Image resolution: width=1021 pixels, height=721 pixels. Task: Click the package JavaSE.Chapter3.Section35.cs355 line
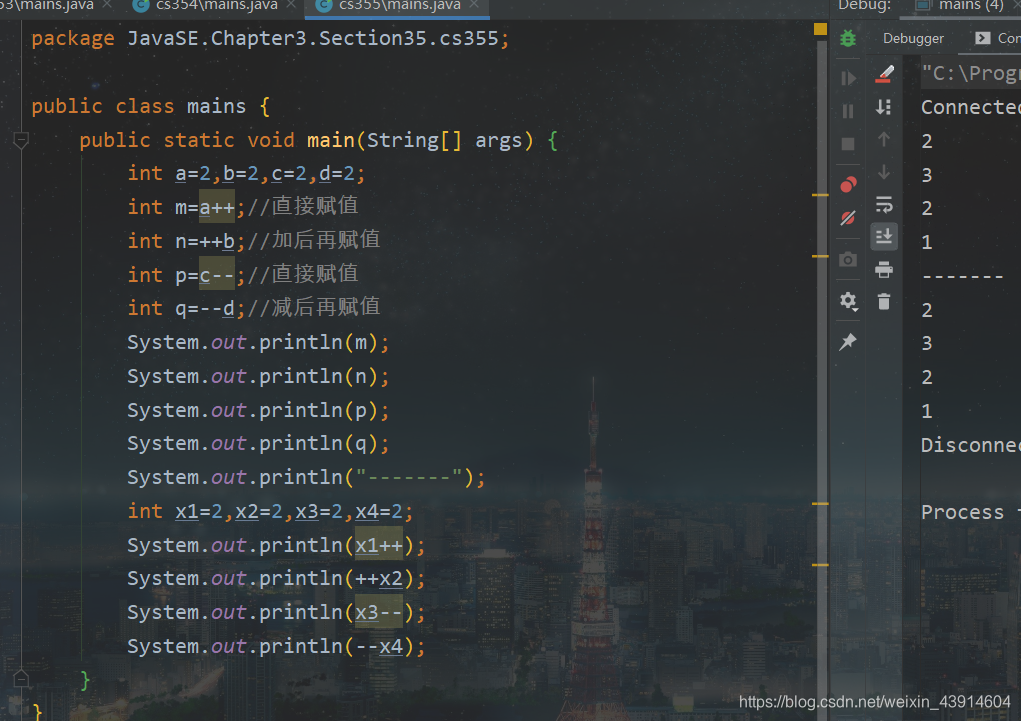coord(270,38)
